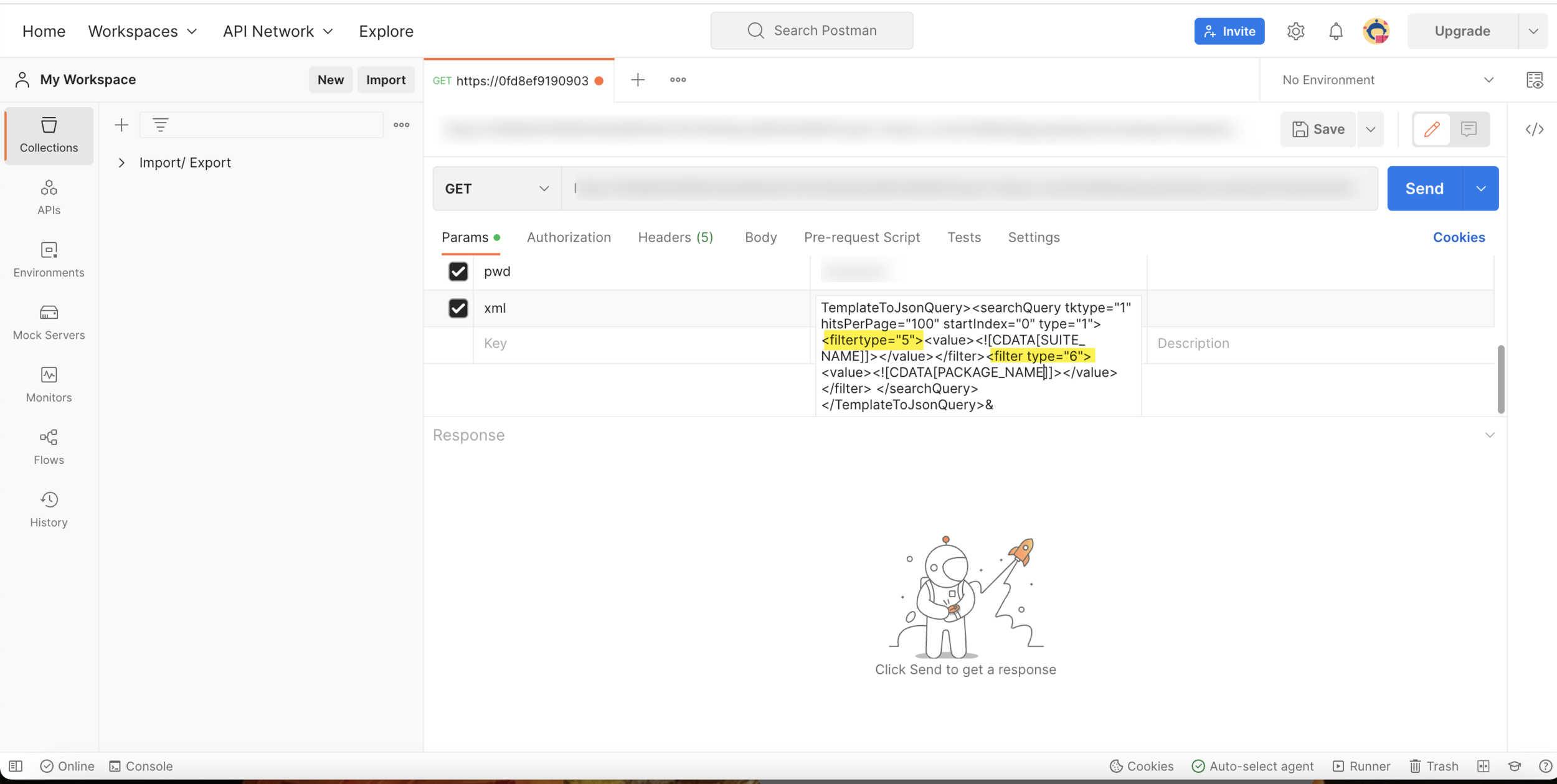This screenshot has height=784, width=1557.
Task: Open the History sidebar section
Action: click(49, 509)
